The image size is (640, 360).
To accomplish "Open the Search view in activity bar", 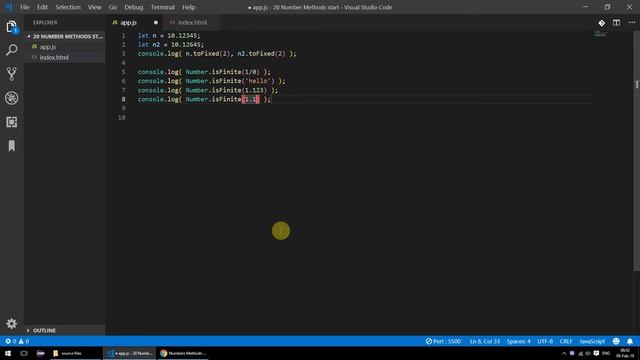I will (11, 50).
